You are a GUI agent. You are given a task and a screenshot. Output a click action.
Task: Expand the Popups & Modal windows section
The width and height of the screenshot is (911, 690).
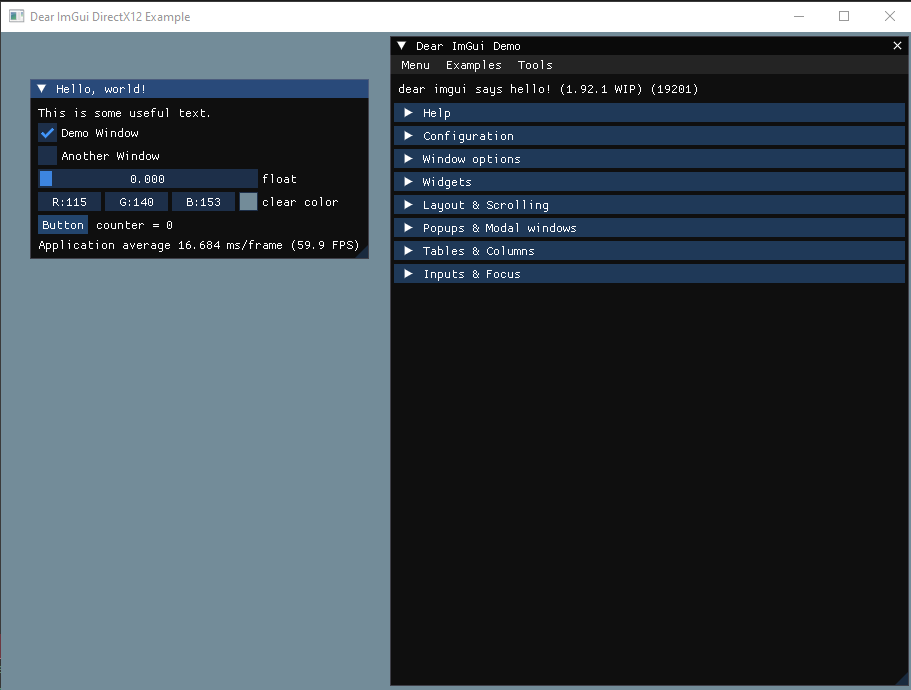(649, 228)
